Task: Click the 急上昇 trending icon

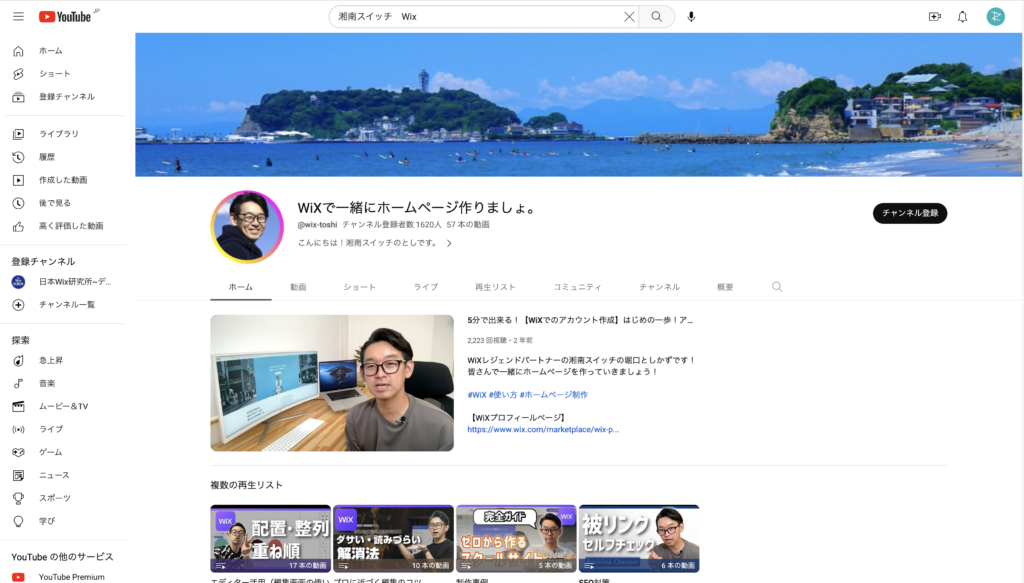Action: coord(18,360)
